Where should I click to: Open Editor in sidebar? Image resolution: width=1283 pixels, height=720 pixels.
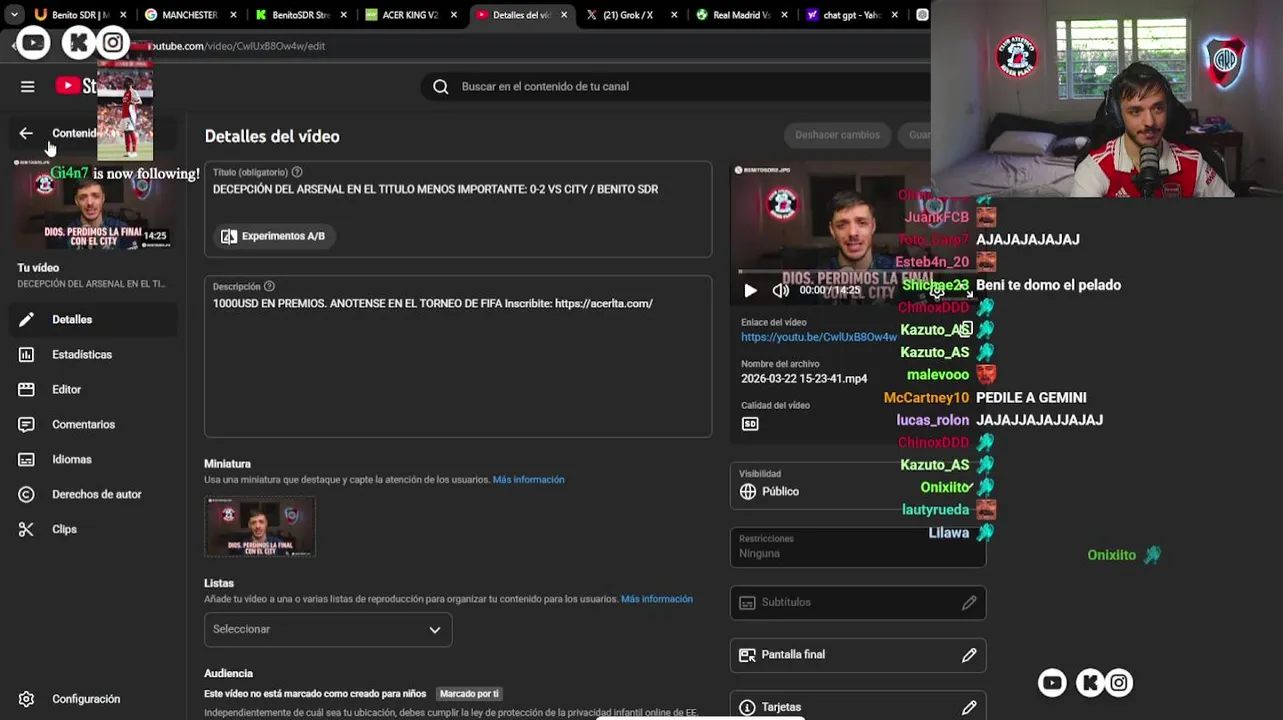(95, 390)
